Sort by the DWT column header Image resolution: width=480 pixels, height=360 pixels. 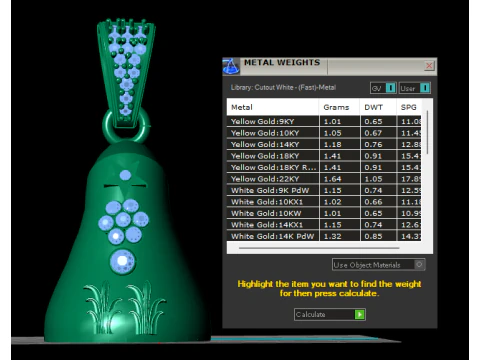click(x=378, y=107)
